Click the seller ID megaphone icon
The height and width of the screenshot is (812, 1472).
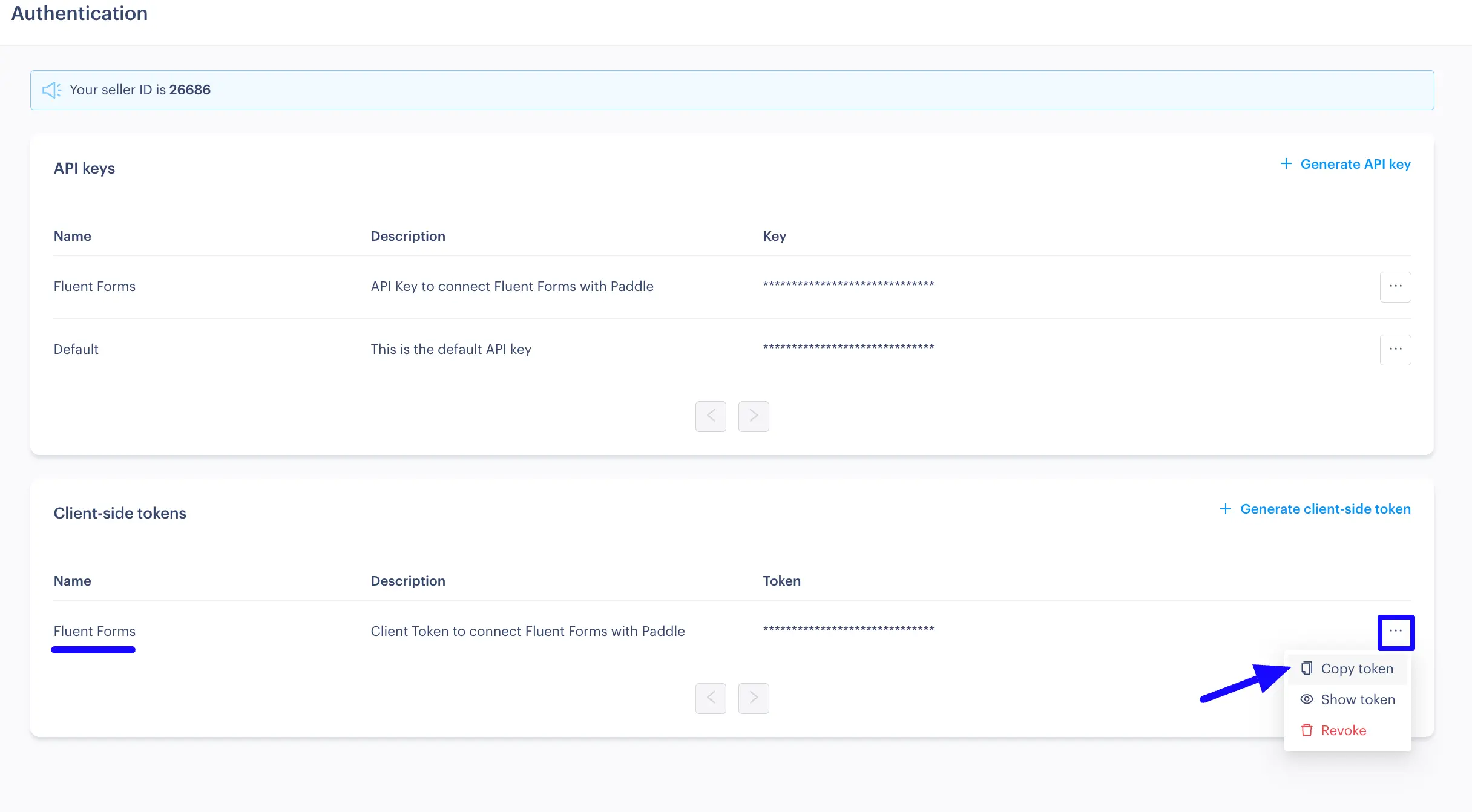point(51,90)
